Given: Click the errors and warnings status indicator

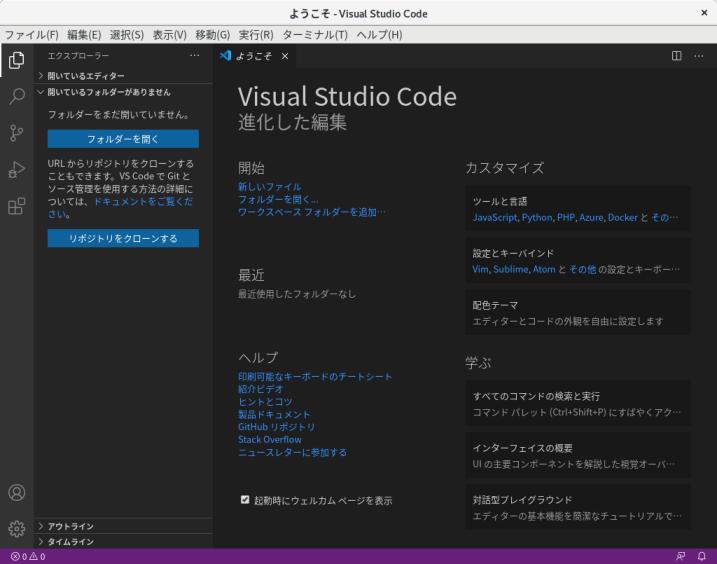Looking at the screenshot, I should tap(28, 556).
